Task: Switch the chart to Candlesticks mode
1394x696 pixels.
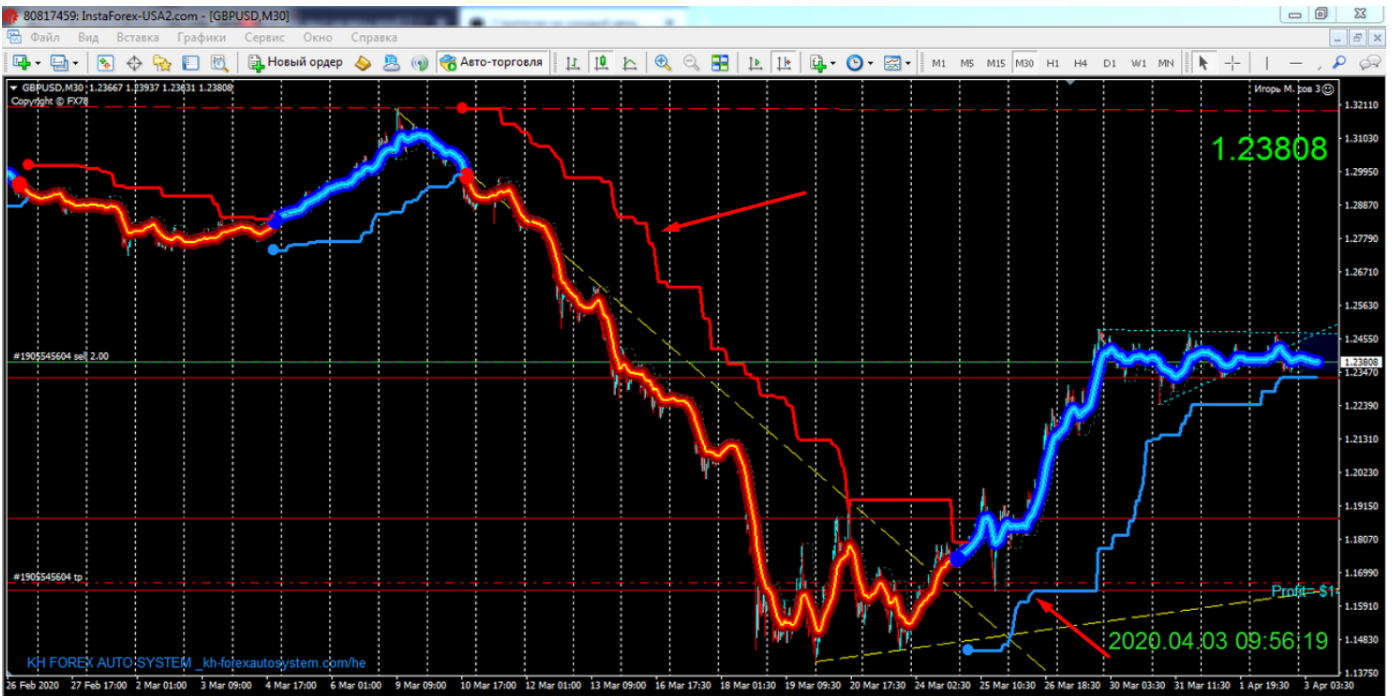Action: point(601,62)
